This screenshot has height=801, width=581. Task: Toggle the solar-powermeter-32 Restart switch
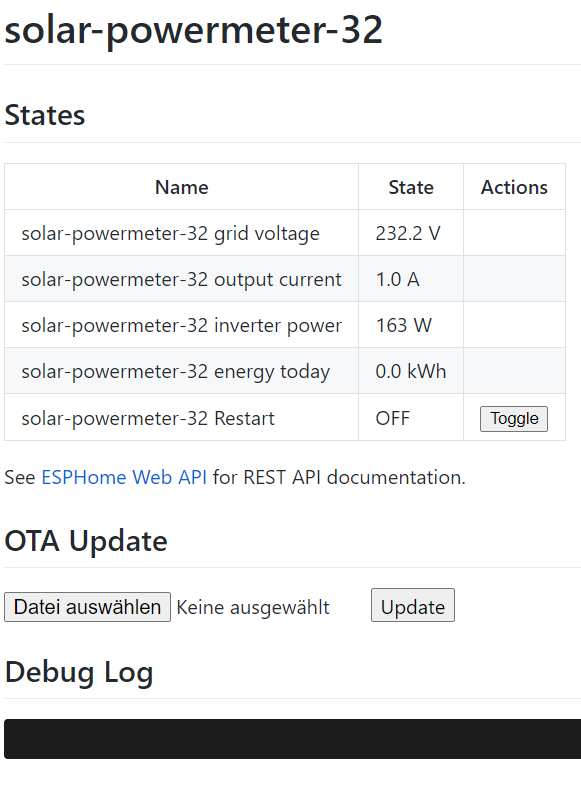click(514, 419)
